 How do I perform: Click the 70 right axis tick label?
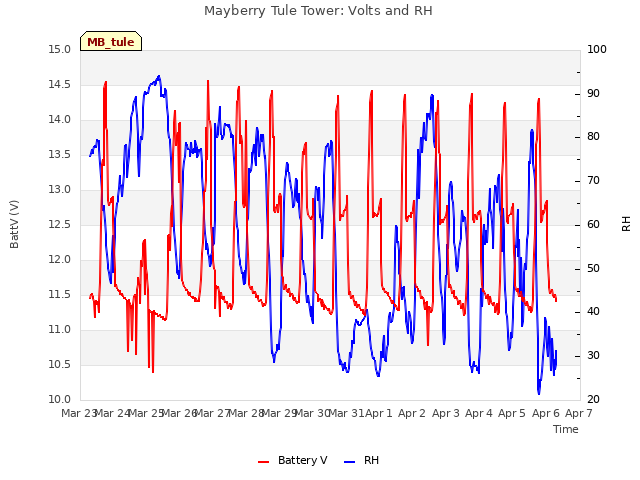[593, 181]
